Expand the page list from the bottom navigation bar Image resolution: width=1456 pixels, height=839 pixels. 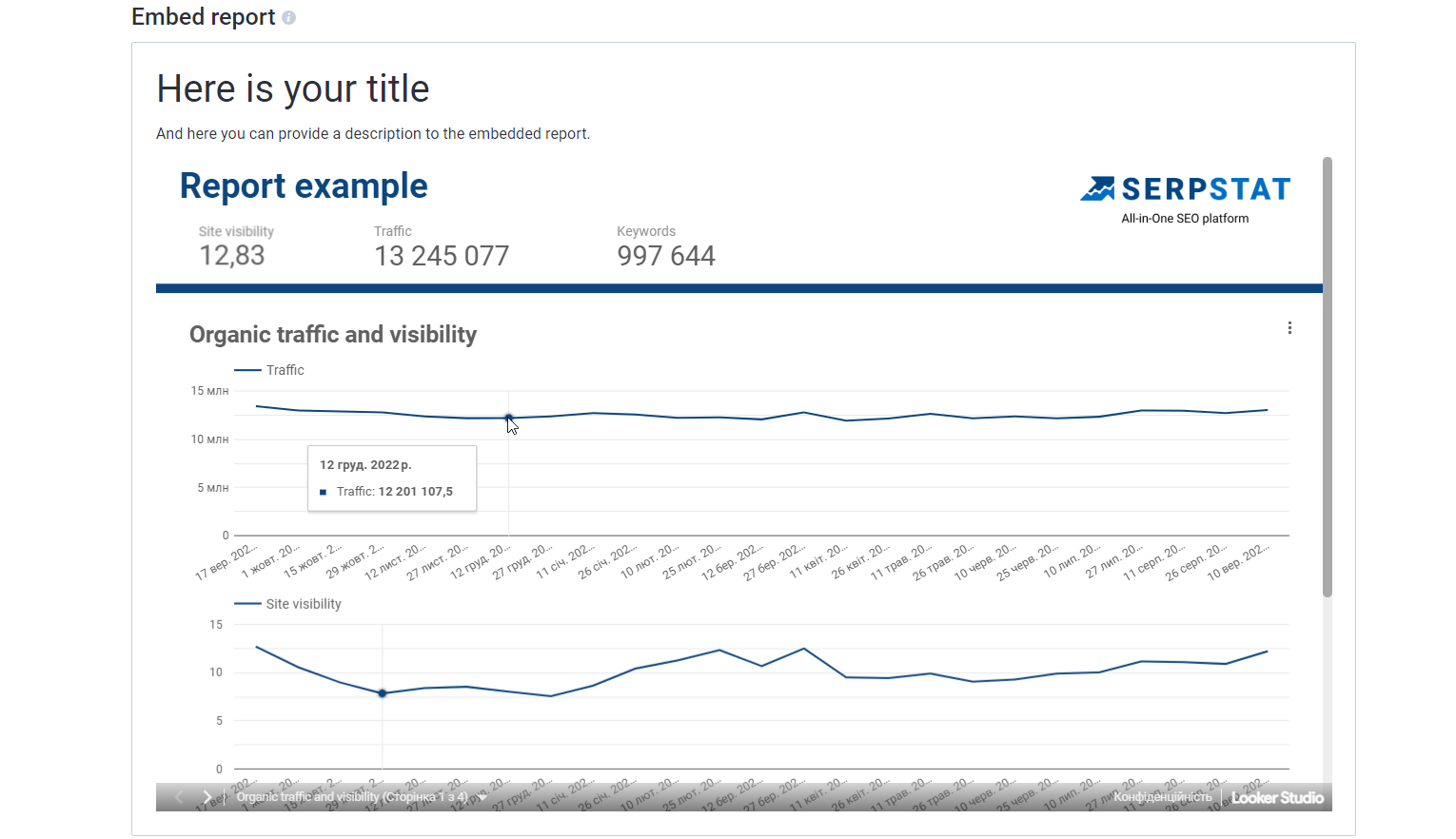(482, 797)
